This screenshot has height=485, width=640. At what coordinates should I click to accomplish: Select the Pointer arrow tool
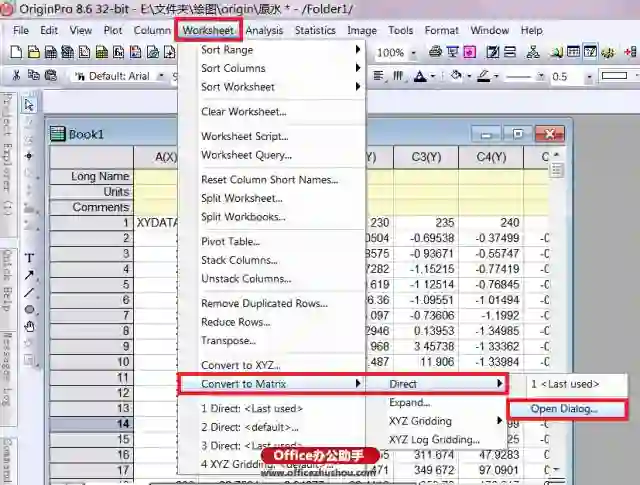click(29, 105)
